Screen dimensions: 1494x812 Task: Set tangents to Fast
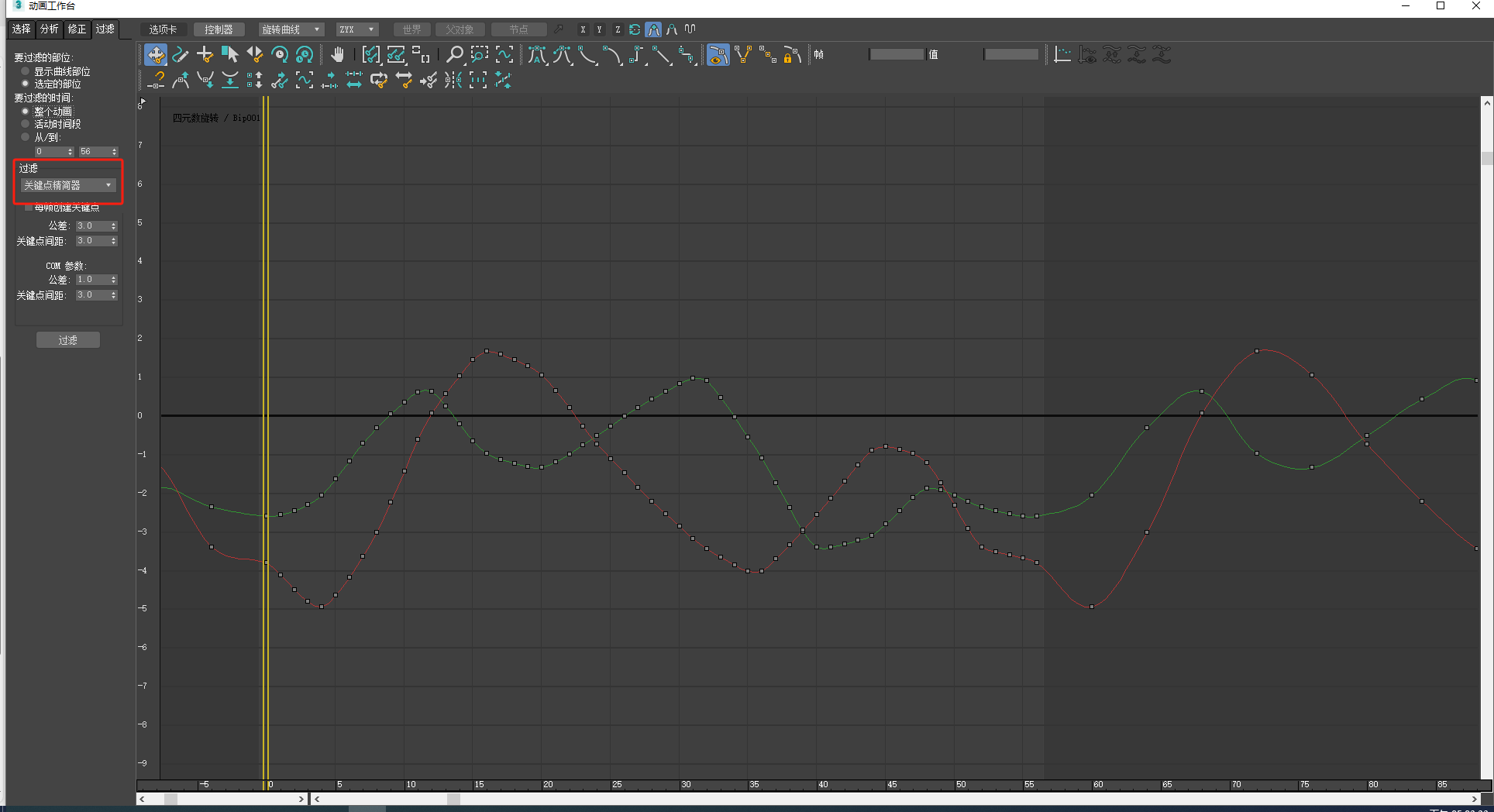click(x=587, y=55)
